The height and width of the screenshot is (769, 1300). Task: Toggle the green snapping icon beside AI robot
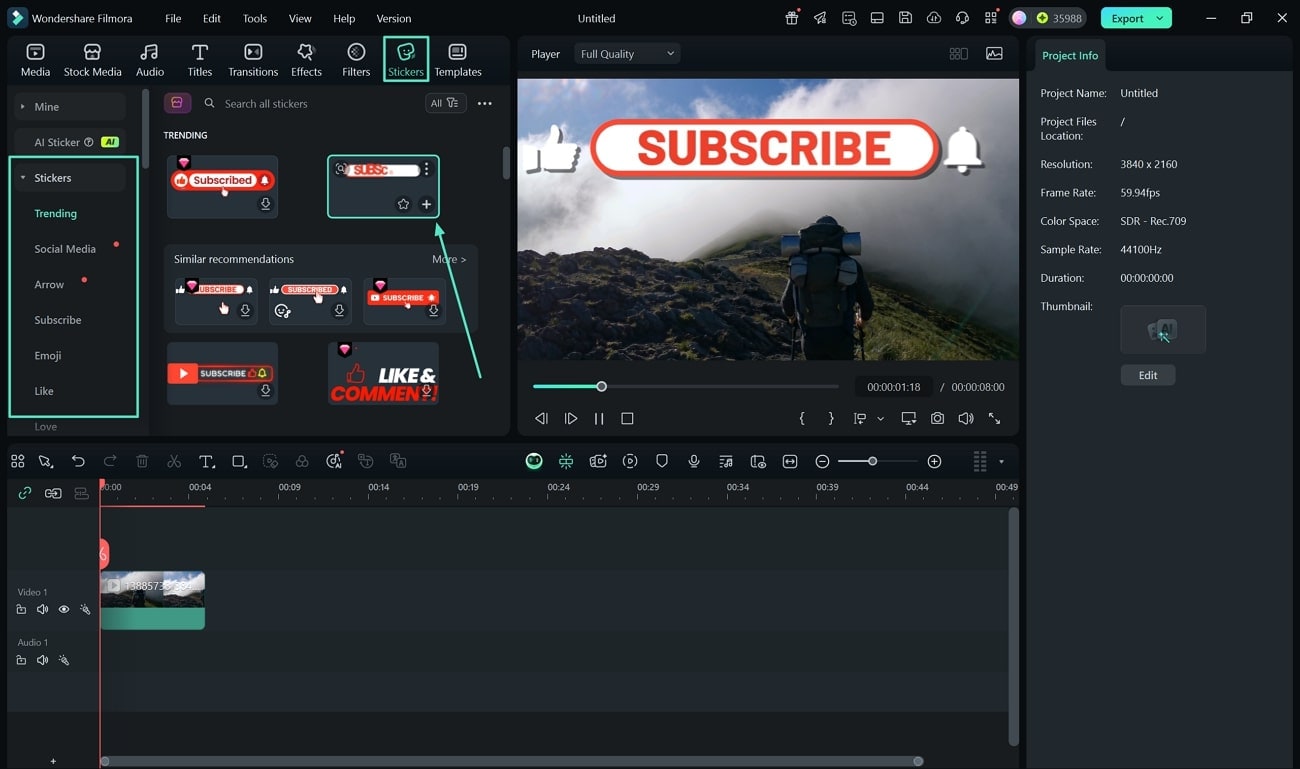click(x=566, y=461)
